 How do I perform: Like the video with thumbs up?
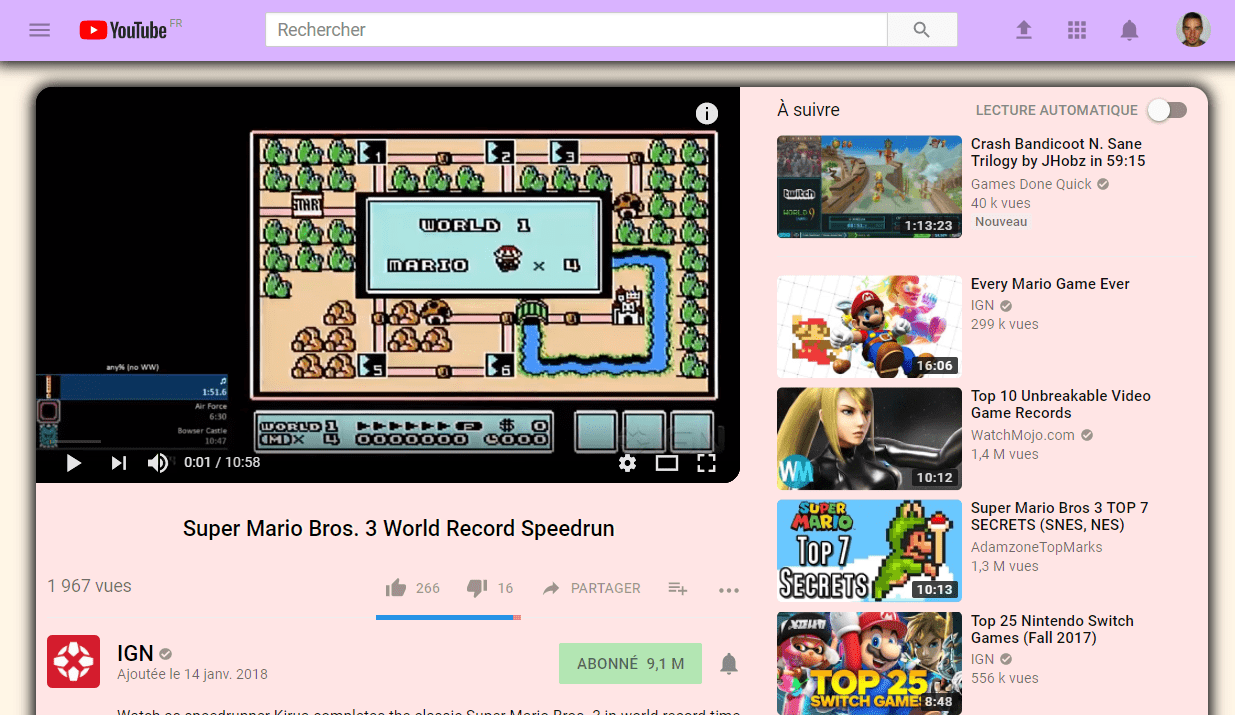[396, 588]
